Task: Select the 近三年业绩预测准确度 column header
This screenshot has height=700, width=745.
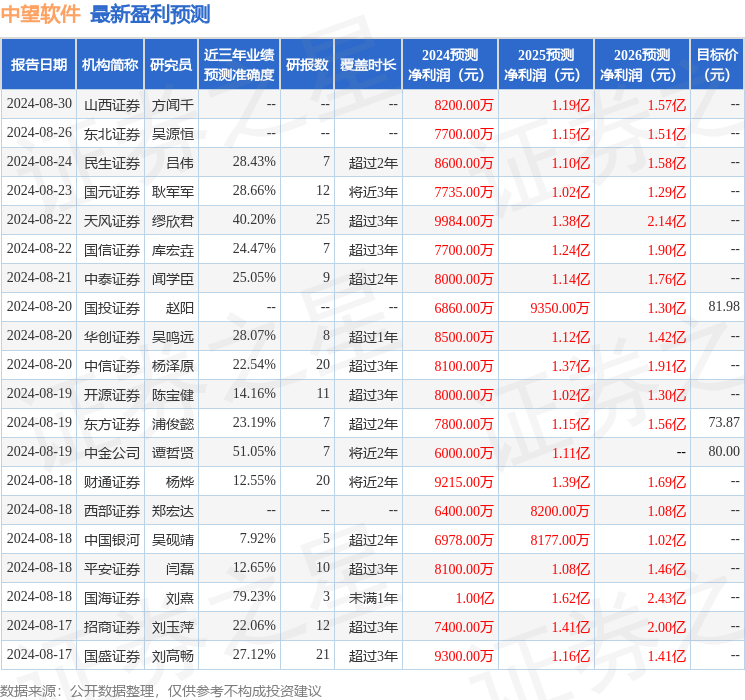Action: point(239,65)
